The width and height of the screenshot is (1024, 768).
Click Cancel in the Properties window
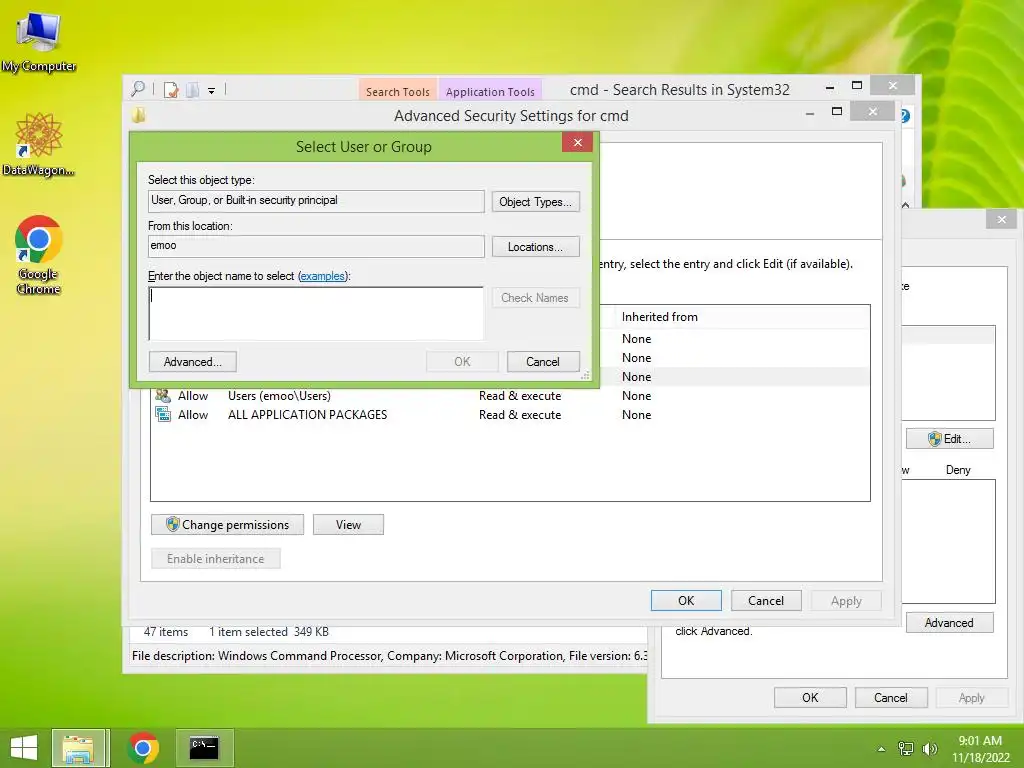(891, 697)
